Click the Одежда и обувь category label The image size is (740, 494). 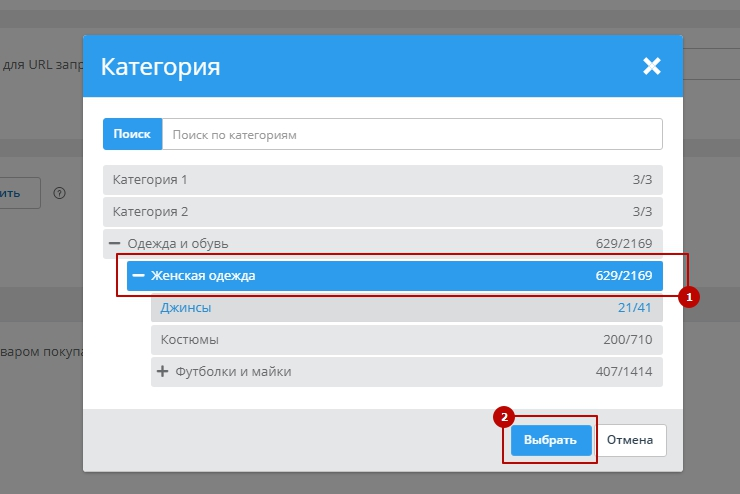[x=178, y=244]
